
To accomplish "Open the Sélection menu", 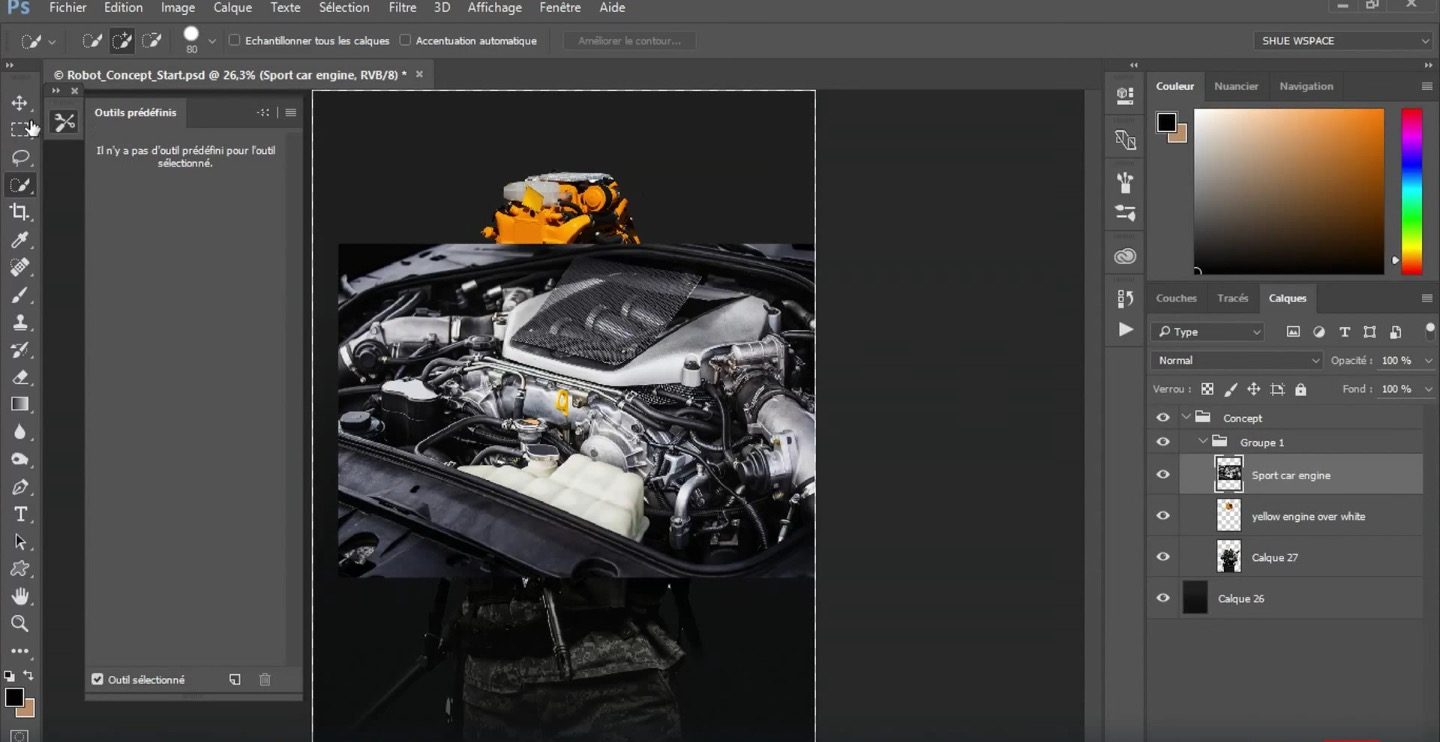I will point(344,8).
